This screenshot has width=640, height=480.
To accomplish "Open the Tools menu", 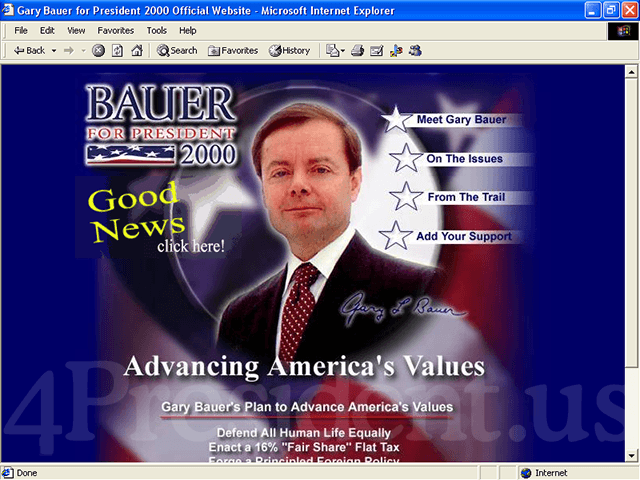I will [157, 31].
